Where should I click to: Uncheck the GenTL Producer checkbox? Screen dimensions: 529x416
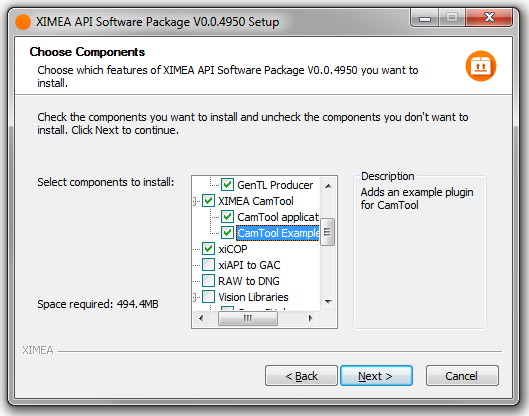tap(227, 185)
